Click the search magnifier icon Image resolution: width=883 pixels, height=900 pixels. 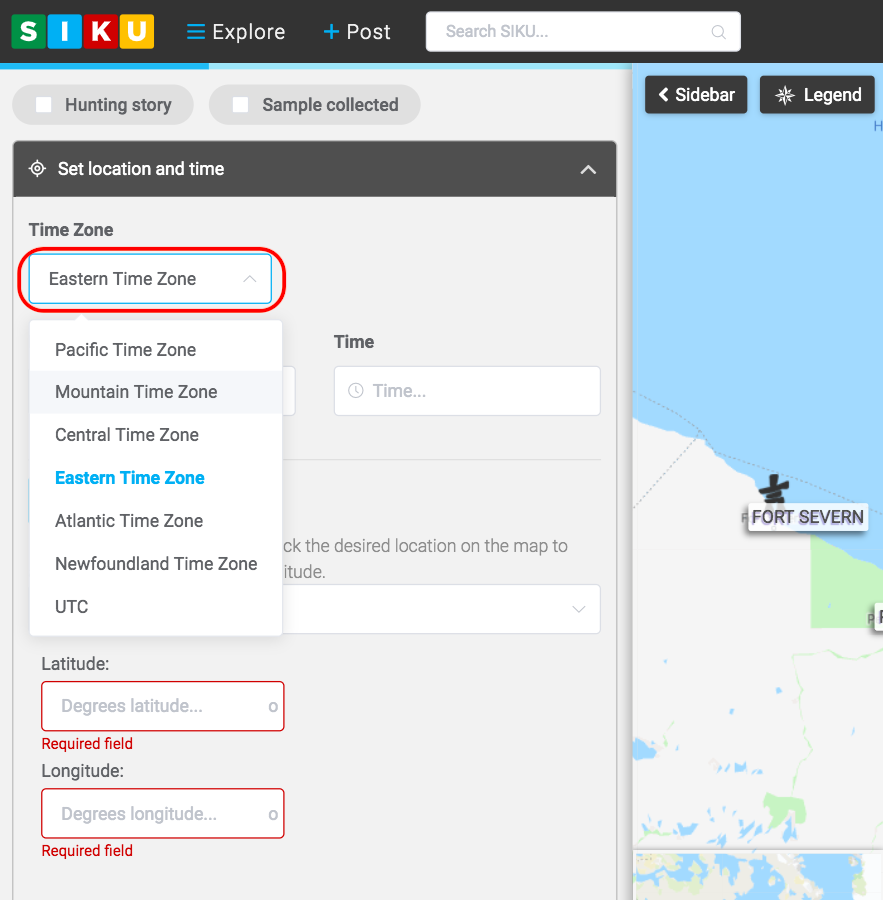718,32
